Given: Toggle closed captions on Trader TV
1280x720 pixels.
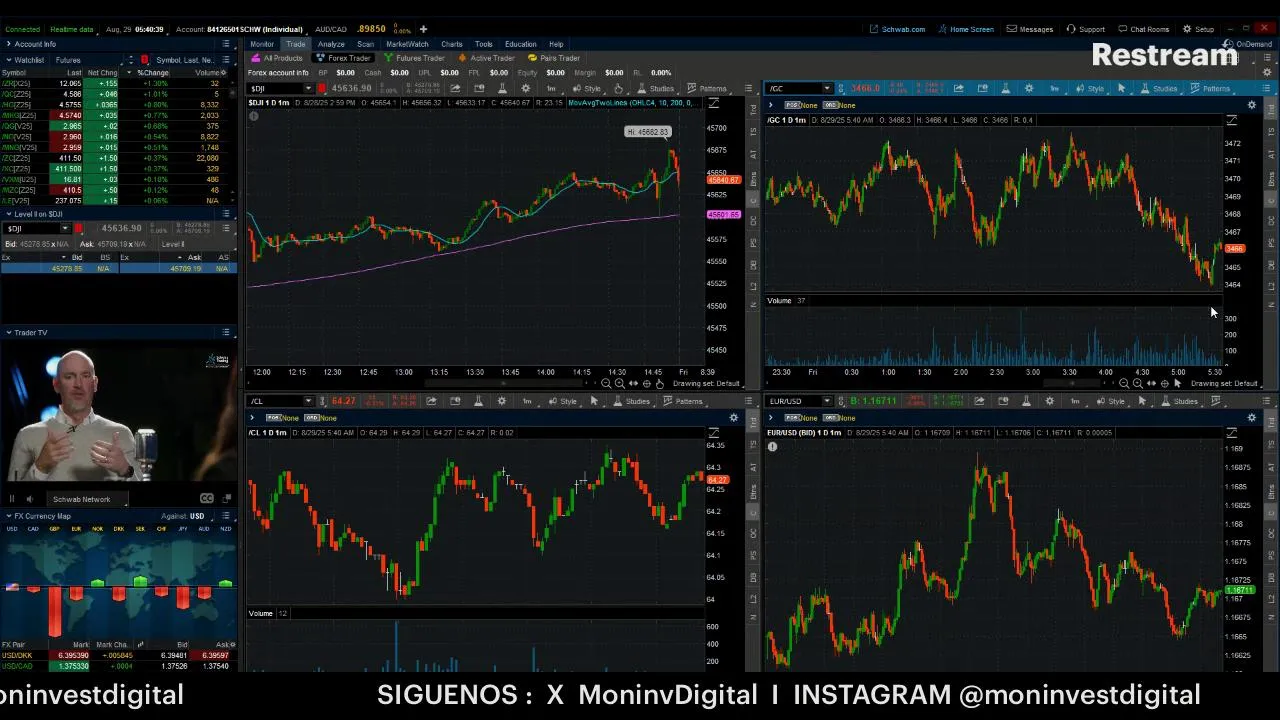Looking at the screenshot, I should click(x=206, y=499).
